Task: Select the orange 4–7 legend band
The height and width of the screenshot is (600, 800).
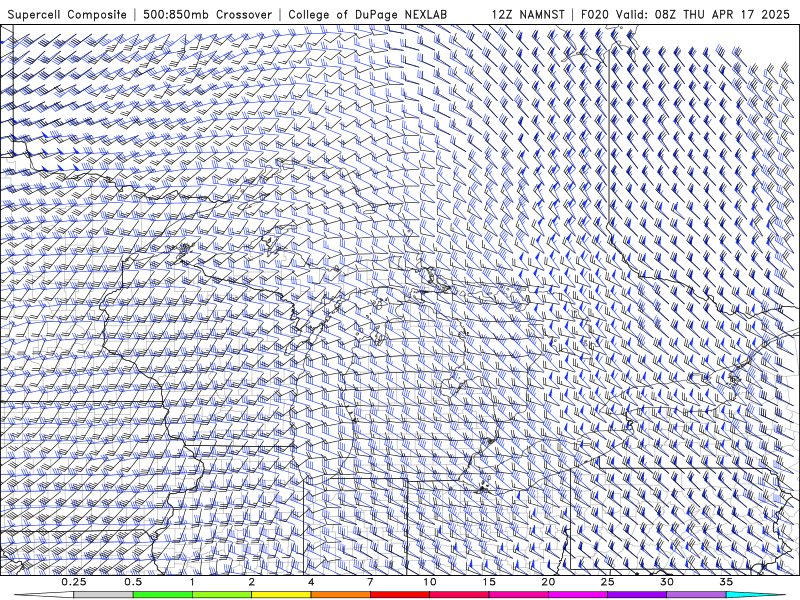Action: coord(340,595)
